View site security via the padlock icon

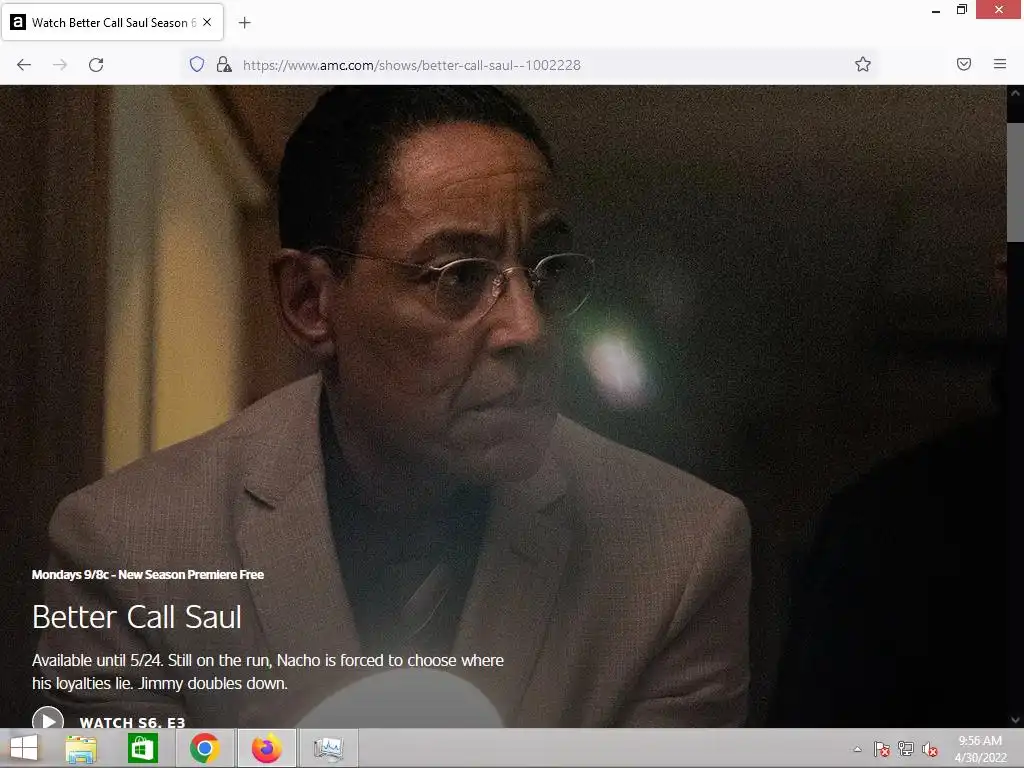pyautogui.click(x=224, y=64)
